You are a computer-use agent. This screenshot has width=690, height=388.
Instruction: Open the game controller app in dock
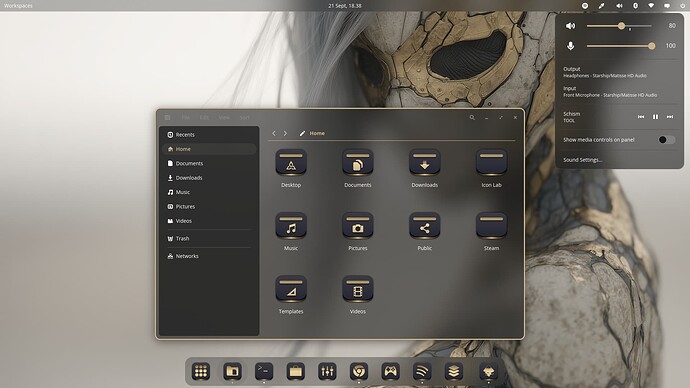[x=390, y=372]
